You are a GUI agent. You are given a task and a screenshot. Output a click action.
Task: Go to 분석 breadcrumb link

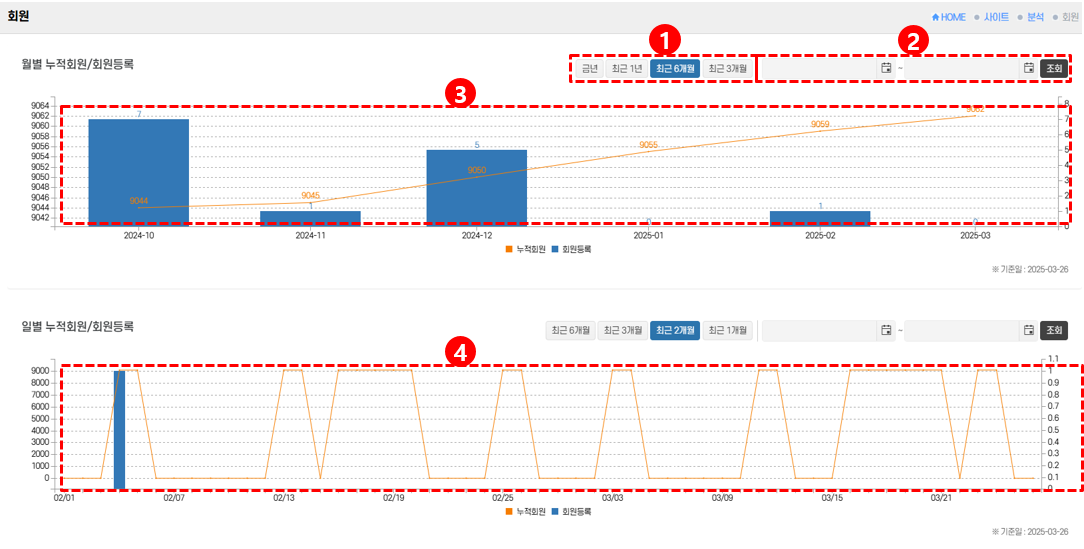[x=1035, y=17]
